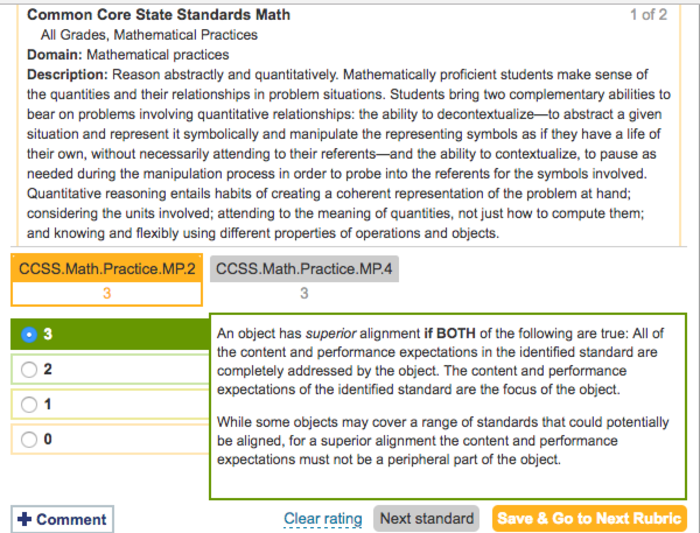Click the standard Description paragraph
The width and height of the screenshot is (700, 533).
340,154
